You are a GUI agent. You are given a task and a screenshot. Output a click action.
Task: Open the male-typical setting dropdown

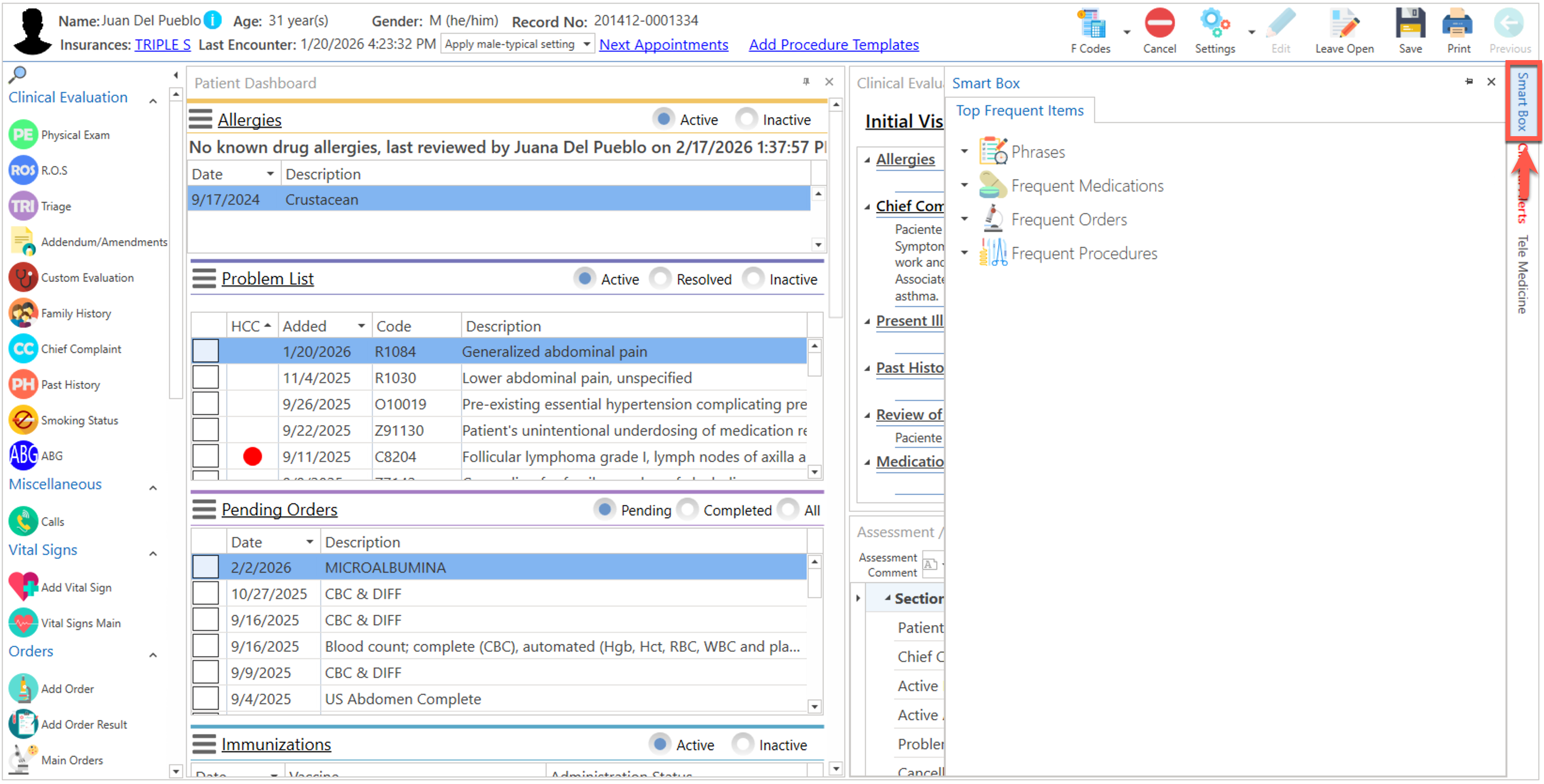pos(586,44)
